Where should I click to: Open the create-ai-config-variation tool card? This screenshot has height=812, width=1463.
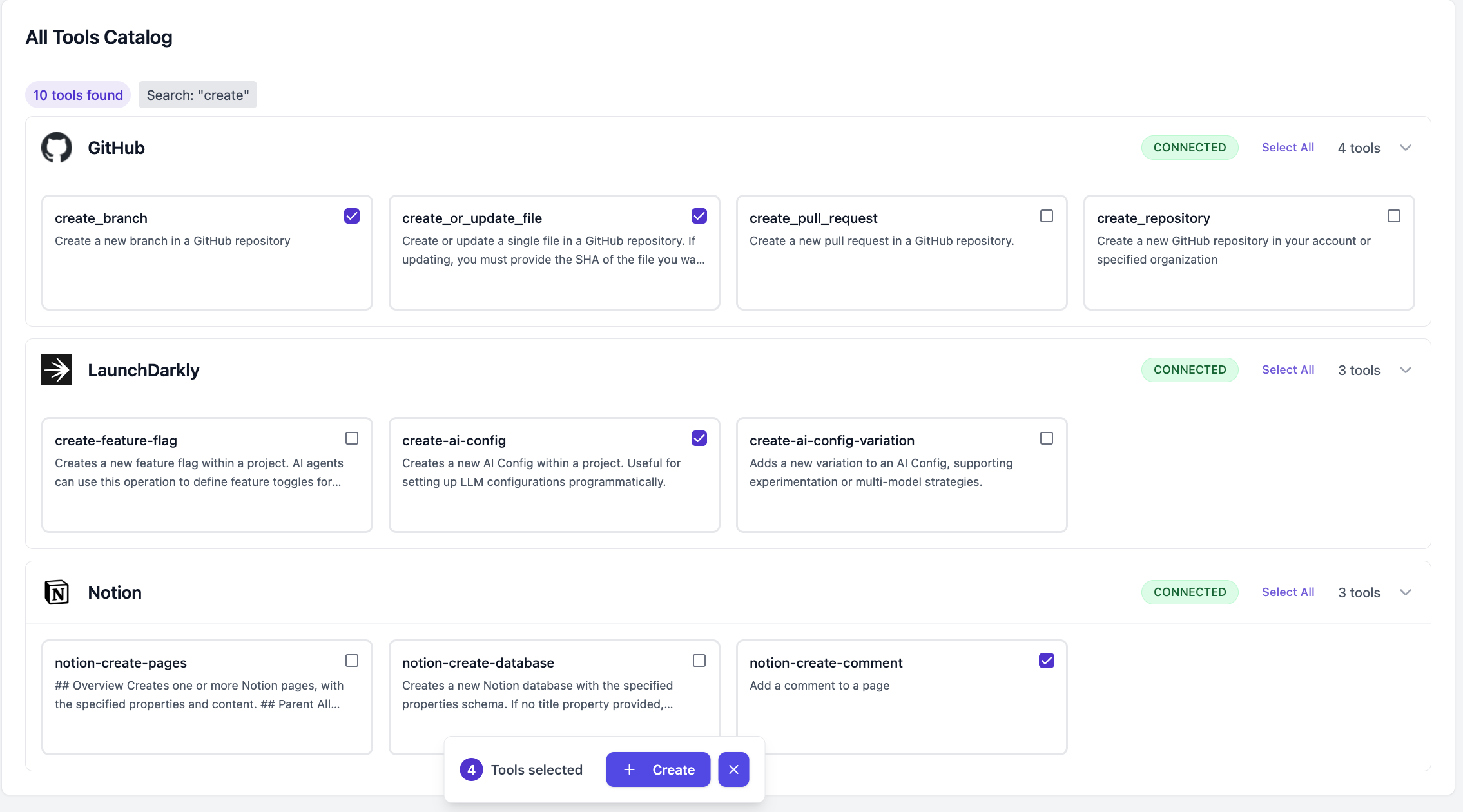(902, 475)
